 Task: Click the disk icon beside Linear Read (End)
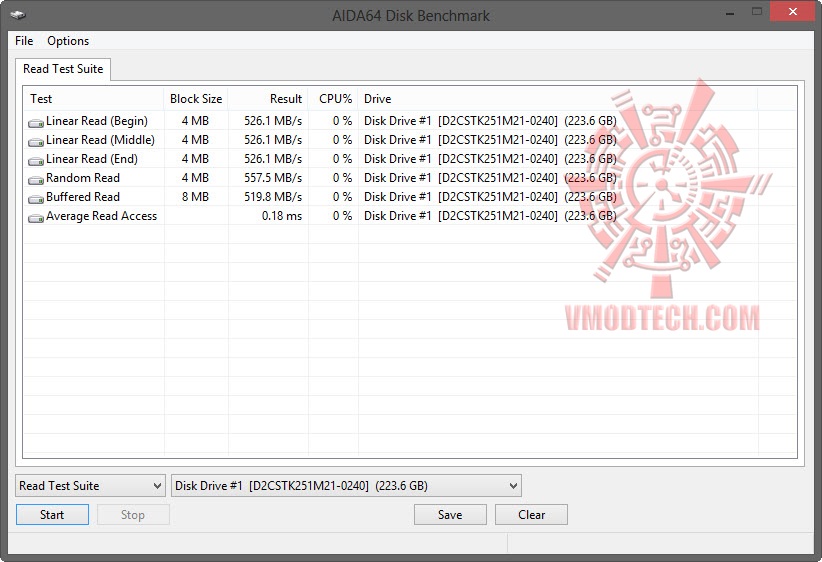(36, 161)
